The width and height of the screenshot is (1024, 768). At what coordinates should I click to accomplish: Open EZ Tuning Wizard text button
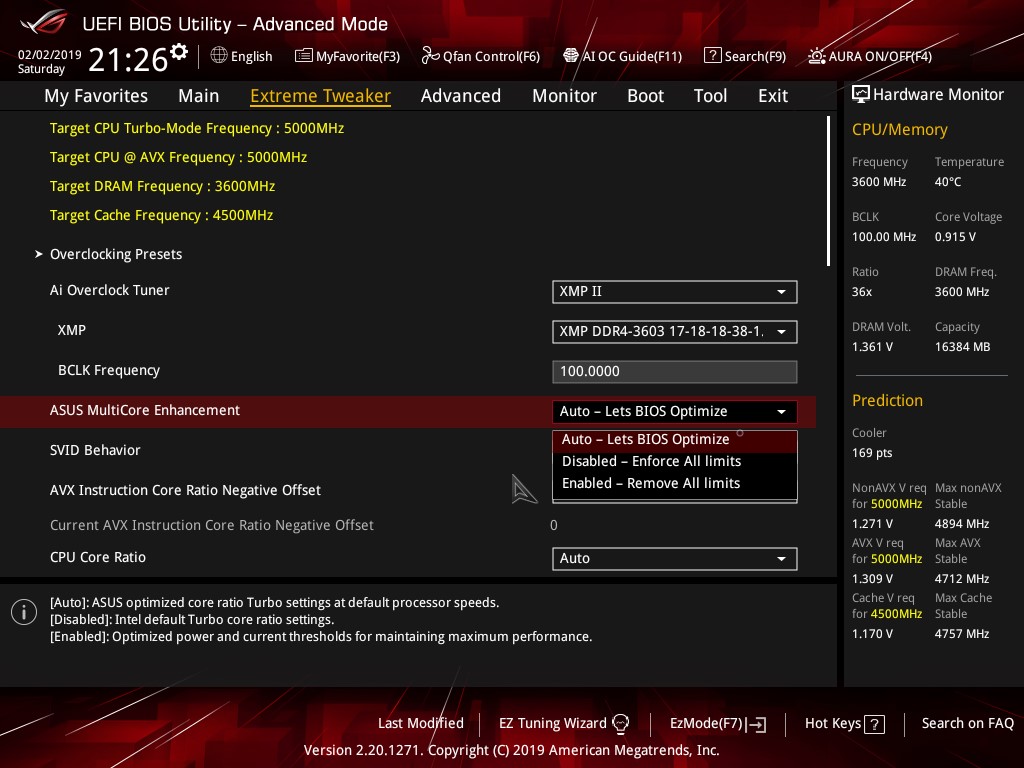(552, 724)
